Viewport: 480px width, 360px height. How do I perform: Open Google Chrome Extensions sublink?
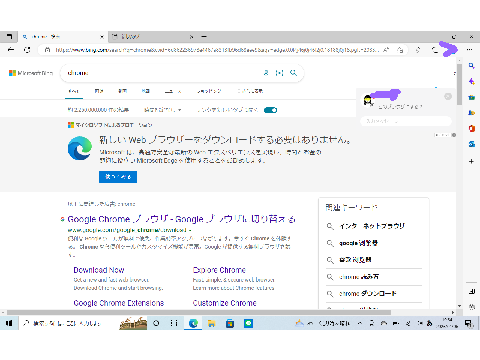119,303
